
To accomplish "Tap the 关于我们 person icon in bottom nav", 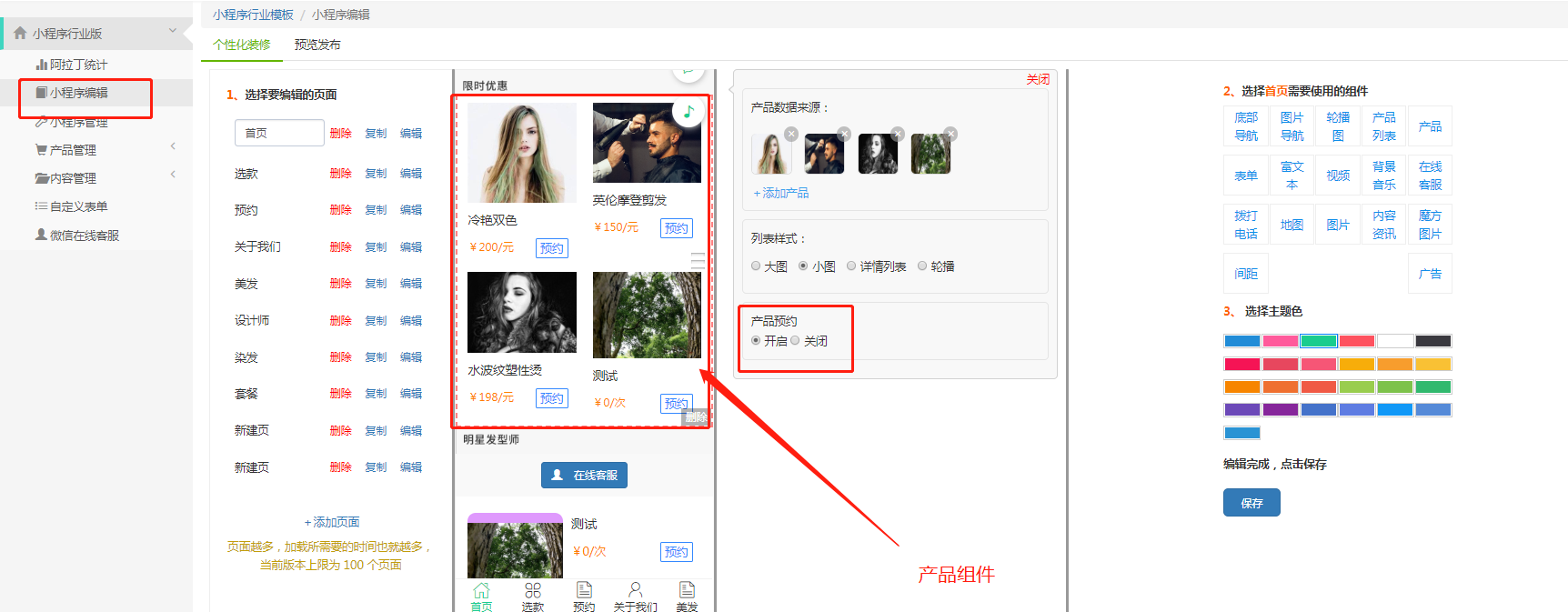I will (x=635, y=590).
